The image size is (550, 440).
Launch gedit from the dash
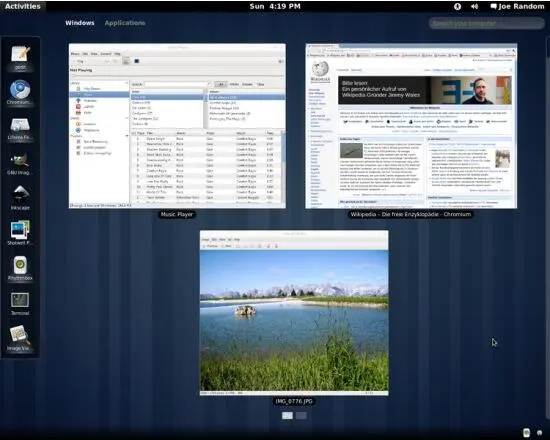[x=20, y=58]
